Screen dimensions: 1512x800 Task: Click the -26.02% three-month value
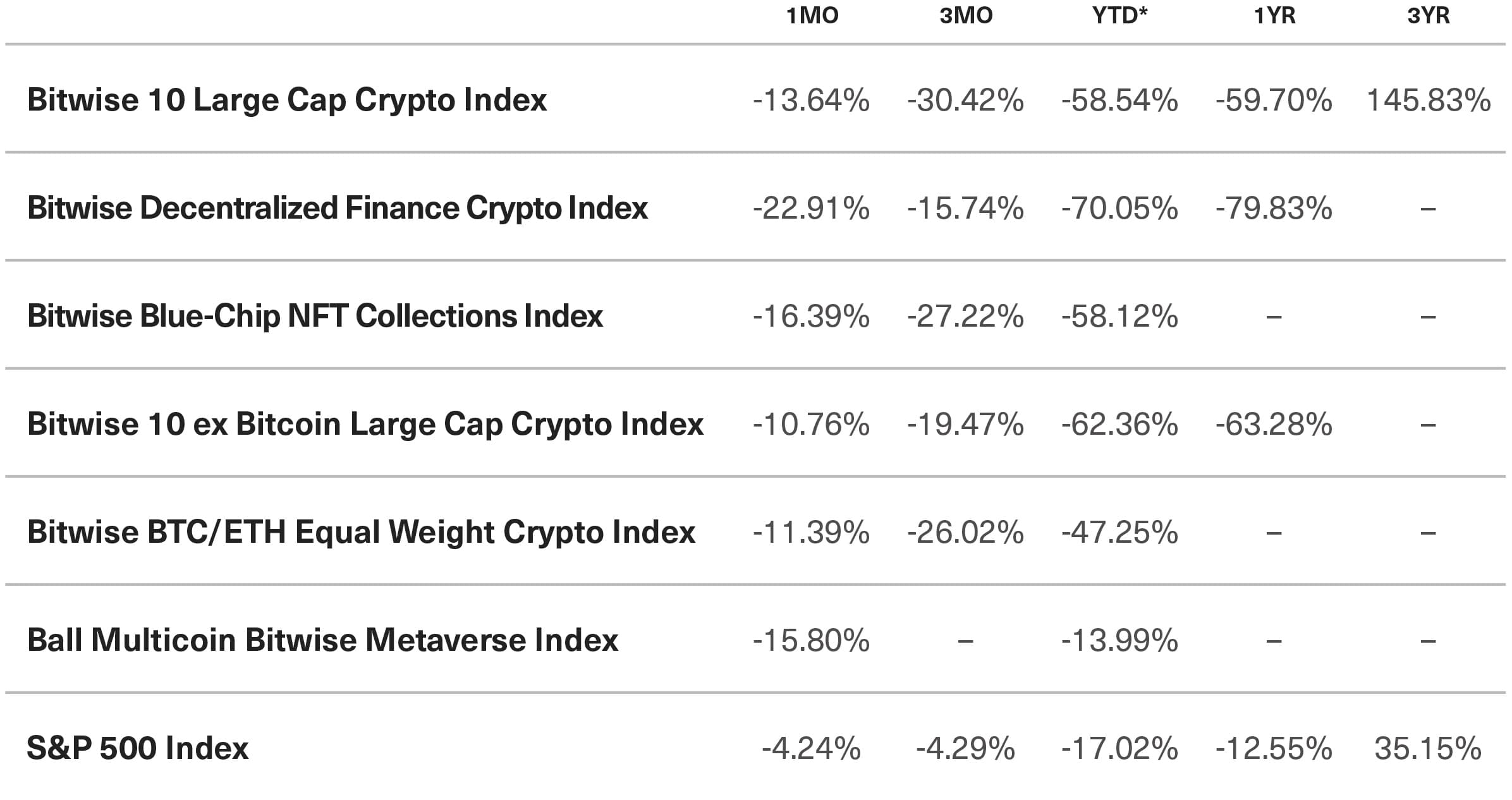click(x=965, y=533)
